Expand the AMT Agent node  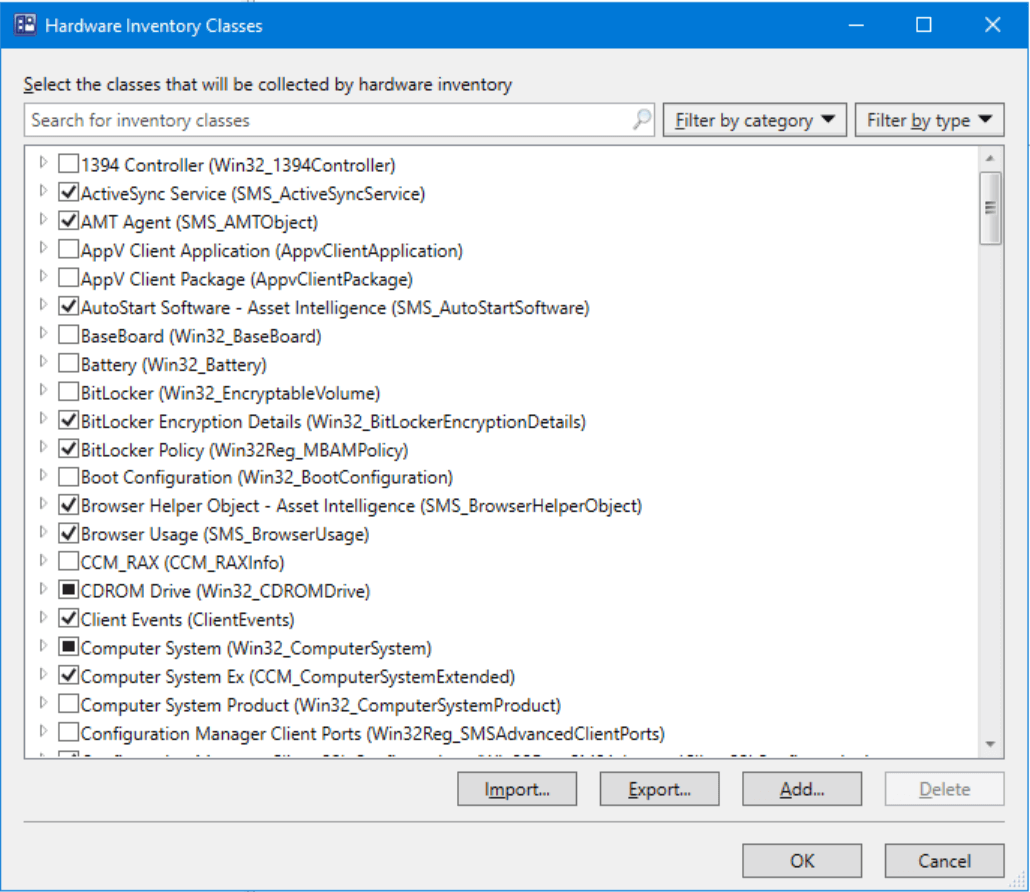(43, 219)
